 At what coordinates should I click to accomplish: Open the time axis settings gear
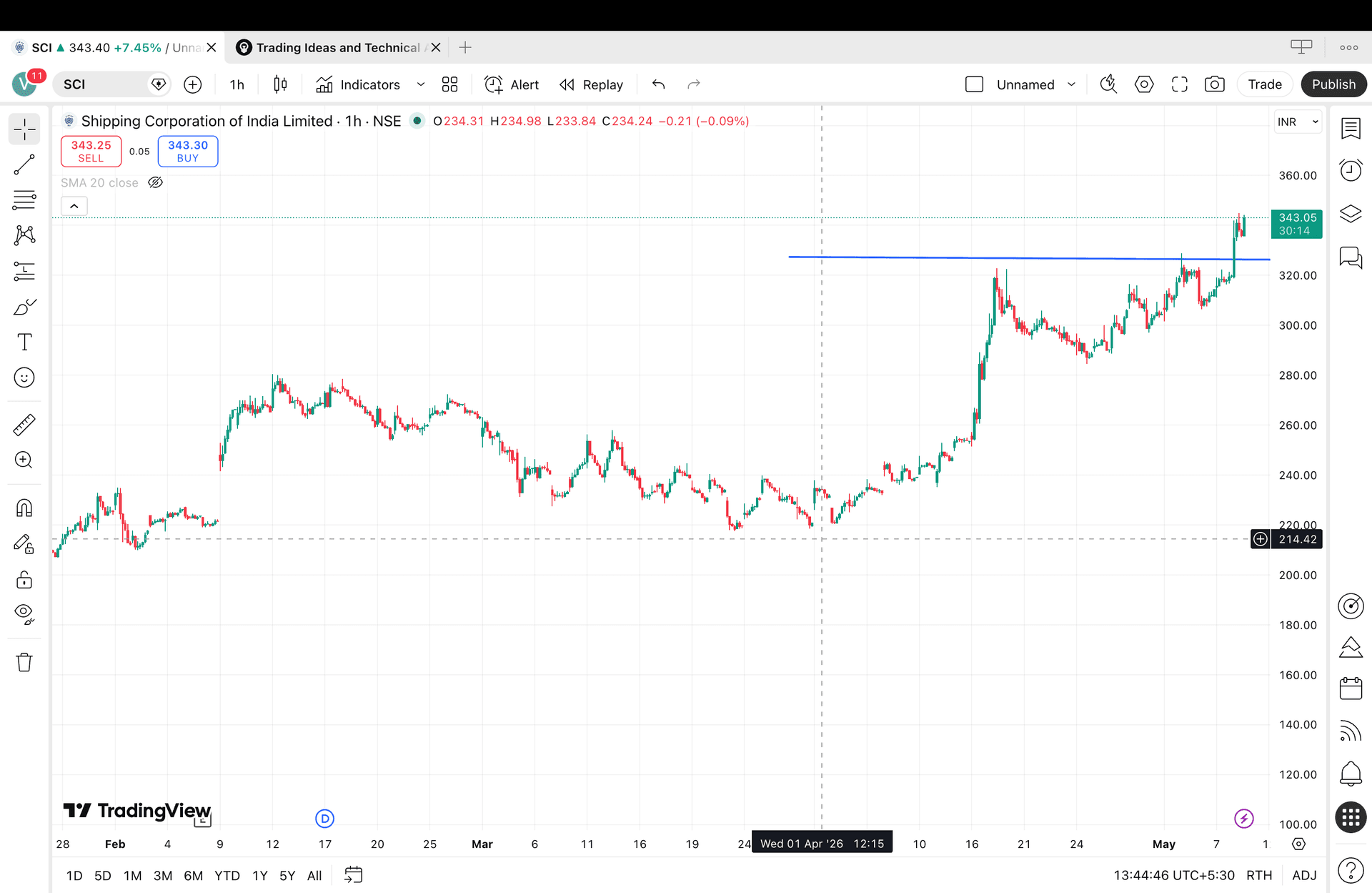(1299, 844)
